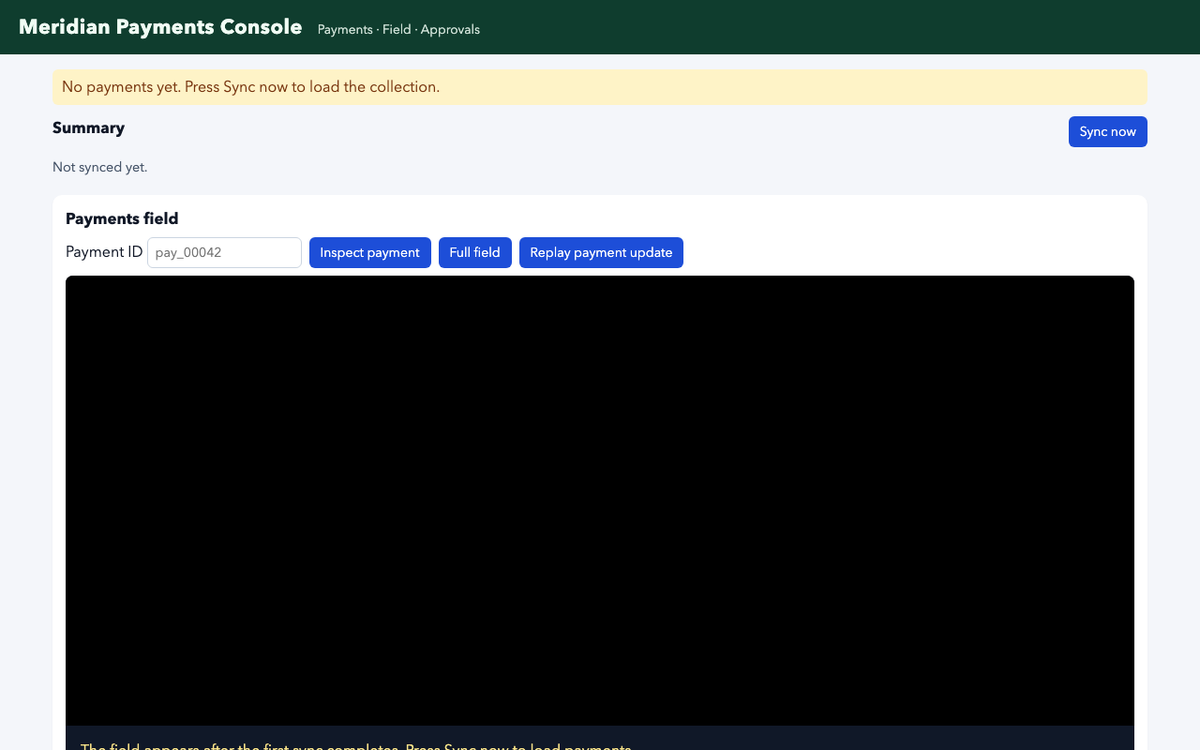1200x750 pixels.
Task: Click the Payment ID label
Action: (104, 252)
